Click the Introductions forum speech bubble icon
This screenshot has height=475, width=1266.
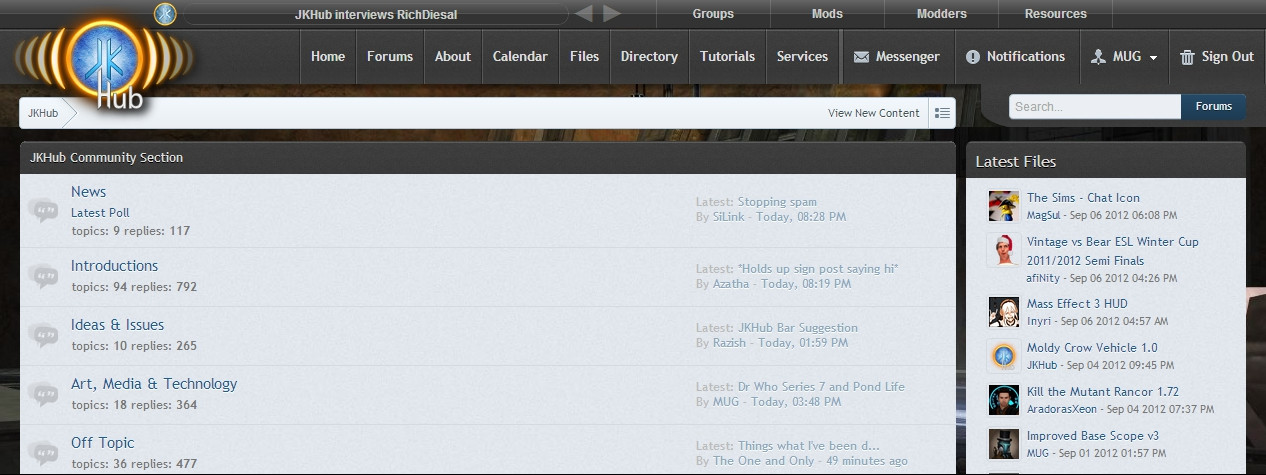pos(43,275)
